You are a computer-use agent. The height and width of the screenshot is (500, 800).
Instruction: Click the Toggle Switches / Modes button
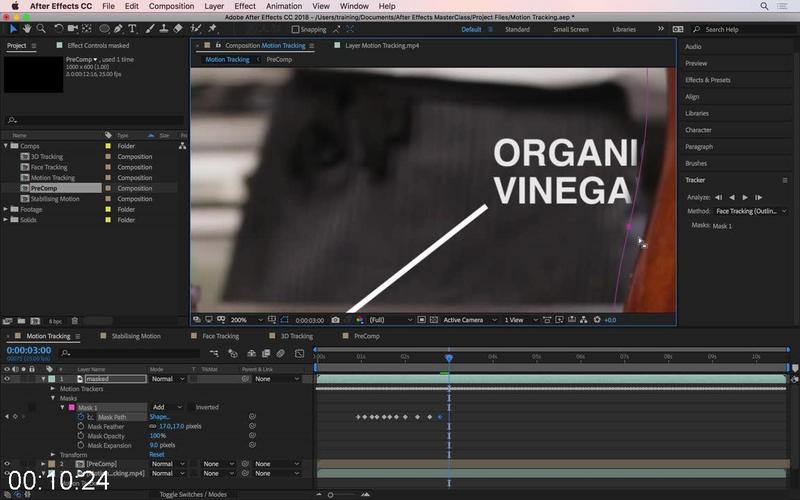click(193, 494)
